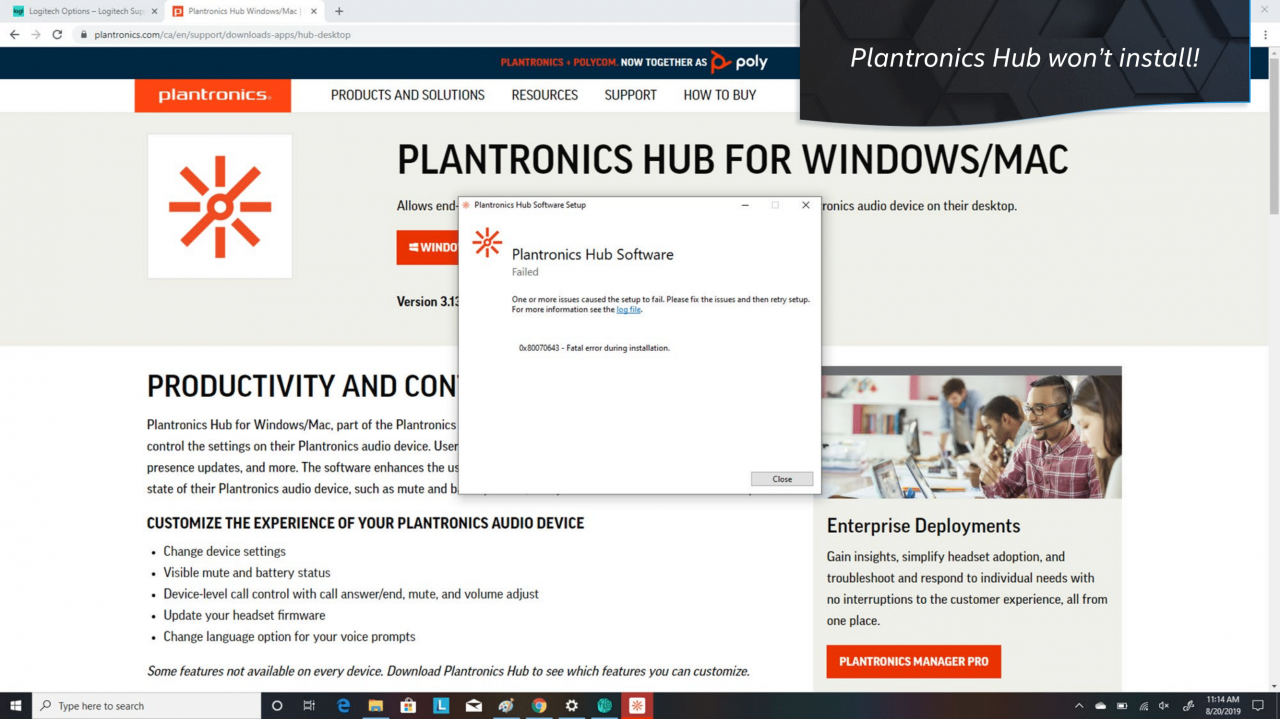The width and height of the screenshot is (1280, 719).
Task: Close the Plantronics Hub Windows/Mac tab
Action: [312, 11]
